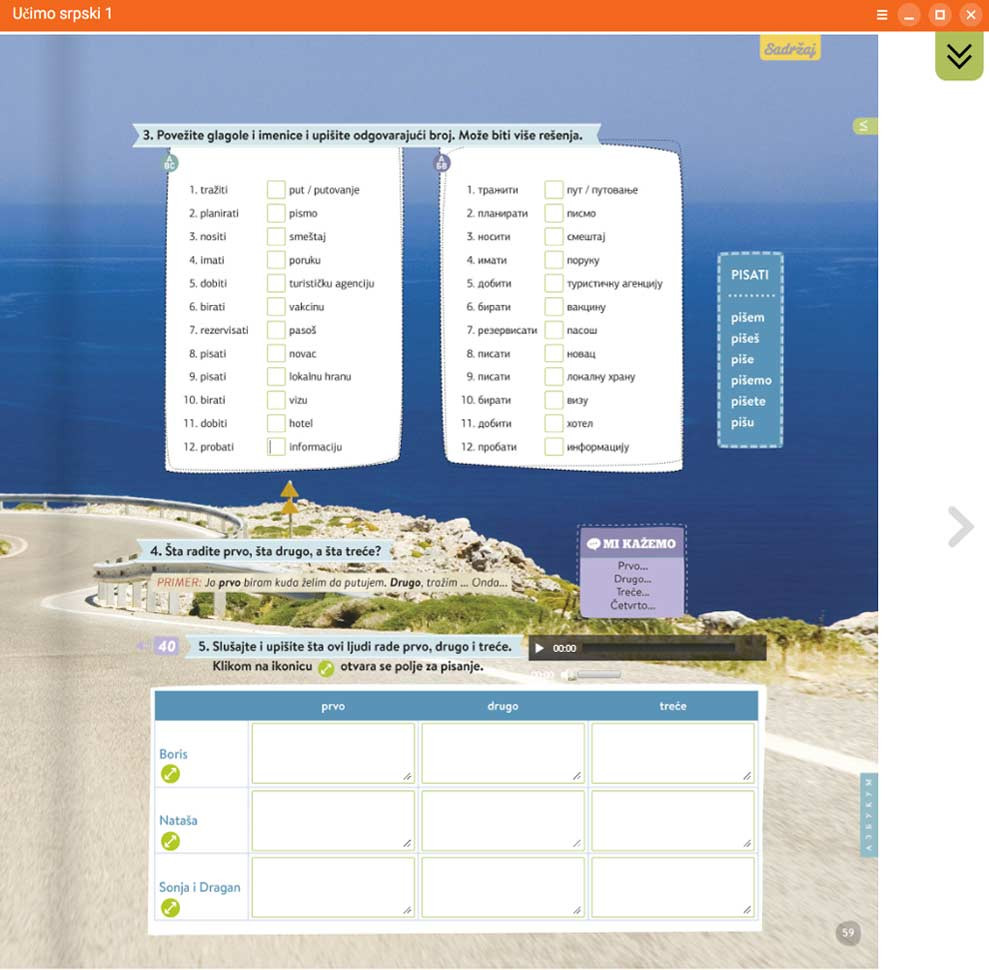The height and width of the screenshot is (970, 989).
Task: Click the audio track 40 badge
Action: (166, 647)
